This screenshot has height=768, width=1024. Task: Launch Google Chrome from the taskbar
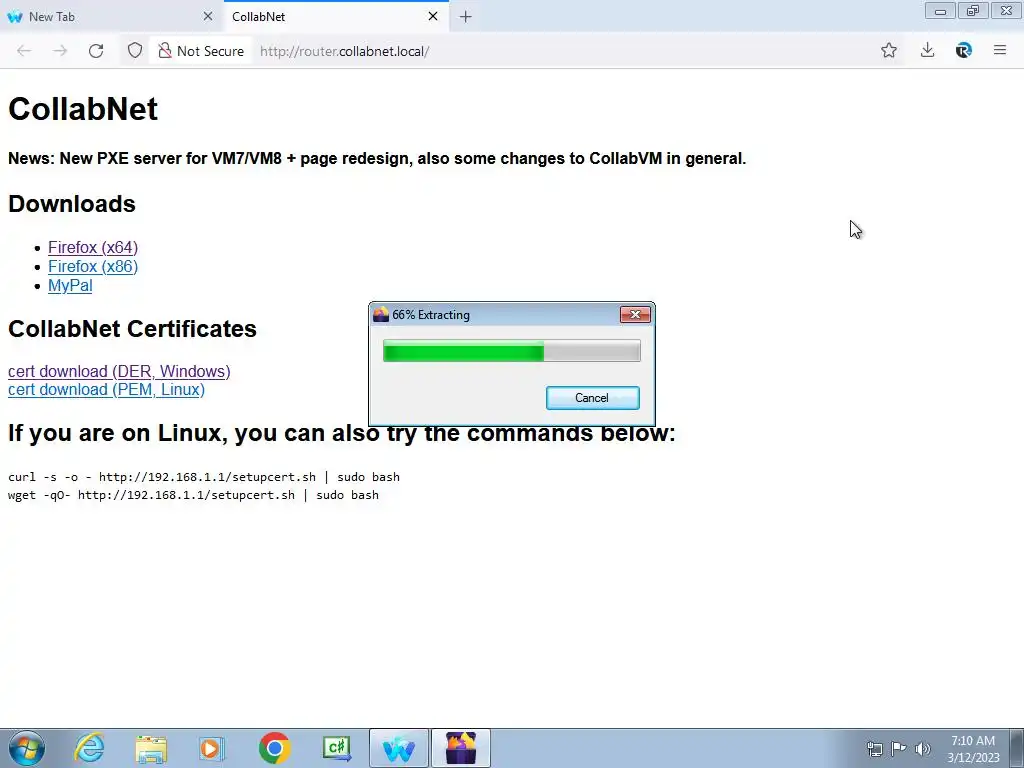click(x=274, y=748)
